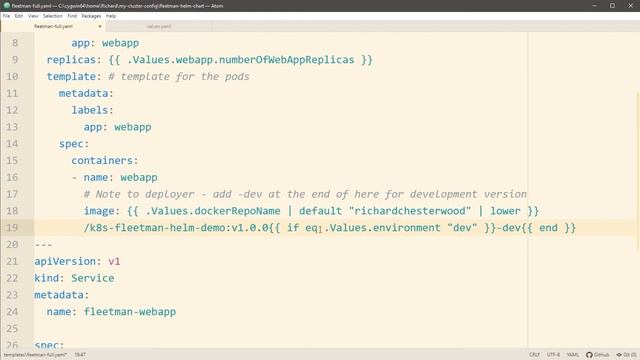Click 'apiVersion: v1' on line 21
640x360 pixels.
coord(77,261)
